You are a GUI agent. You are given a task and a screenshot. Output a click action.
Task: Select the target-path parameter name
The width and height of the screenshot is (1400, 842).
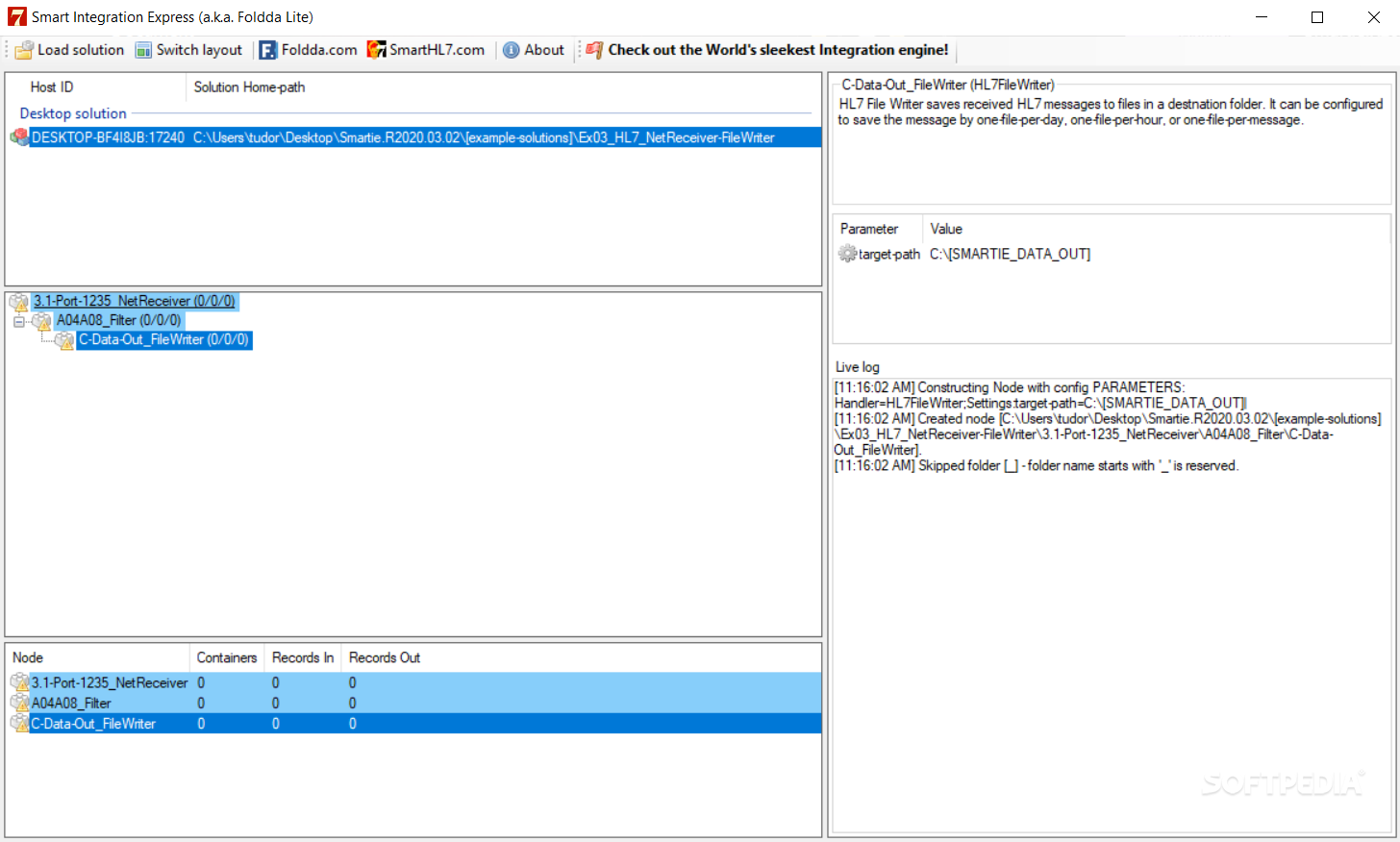(888, 254)
